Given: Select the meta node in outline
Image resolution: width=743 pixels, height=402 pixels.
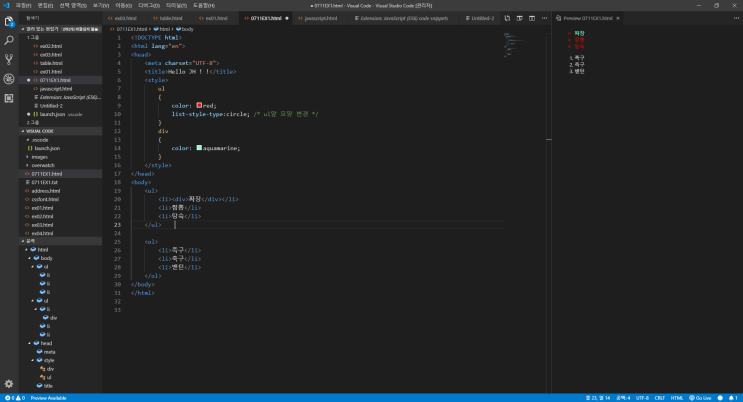Looking at the screenshot, I should tap(46, 352).
